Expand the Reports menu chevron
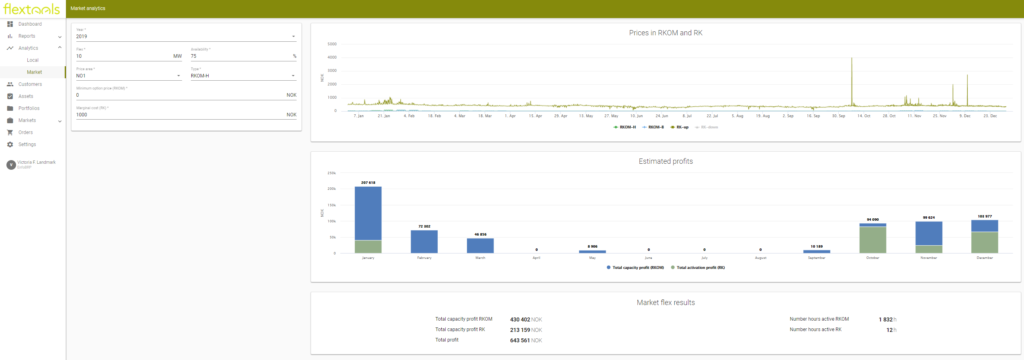Viewport: 1024px width, 360px height. click(x=60, y=37)
